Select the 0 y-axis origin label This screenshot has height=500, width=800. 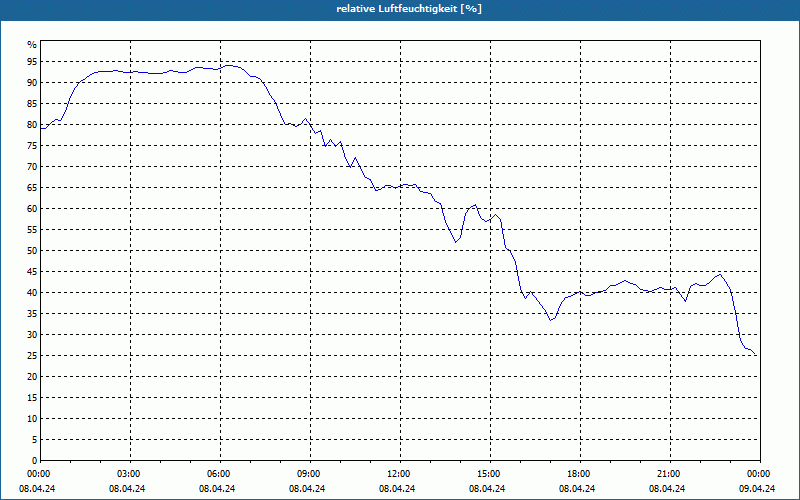tap(34, 461)
